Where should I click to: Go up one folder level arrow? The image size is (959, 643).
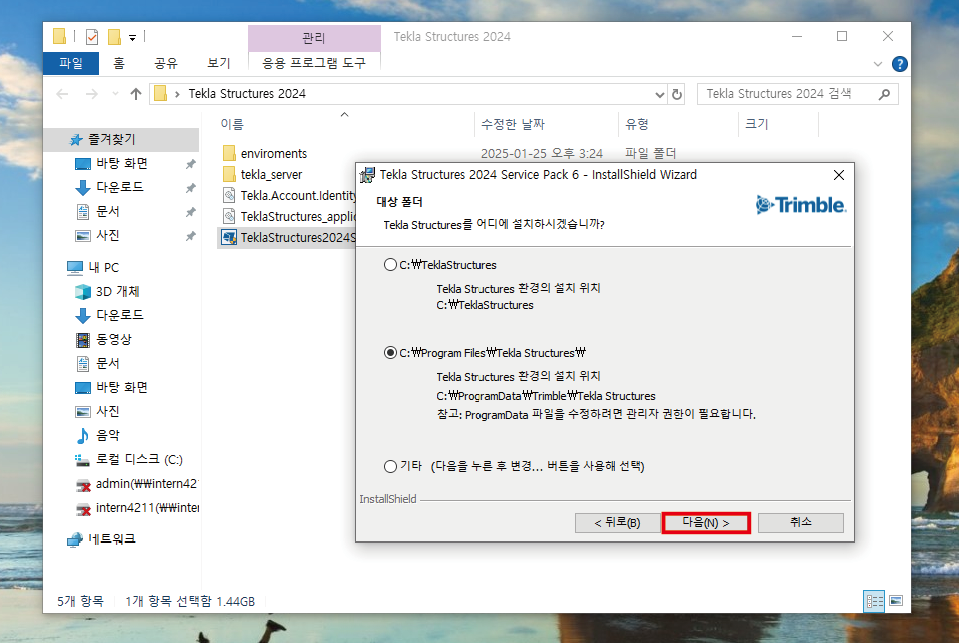(136, 94)
